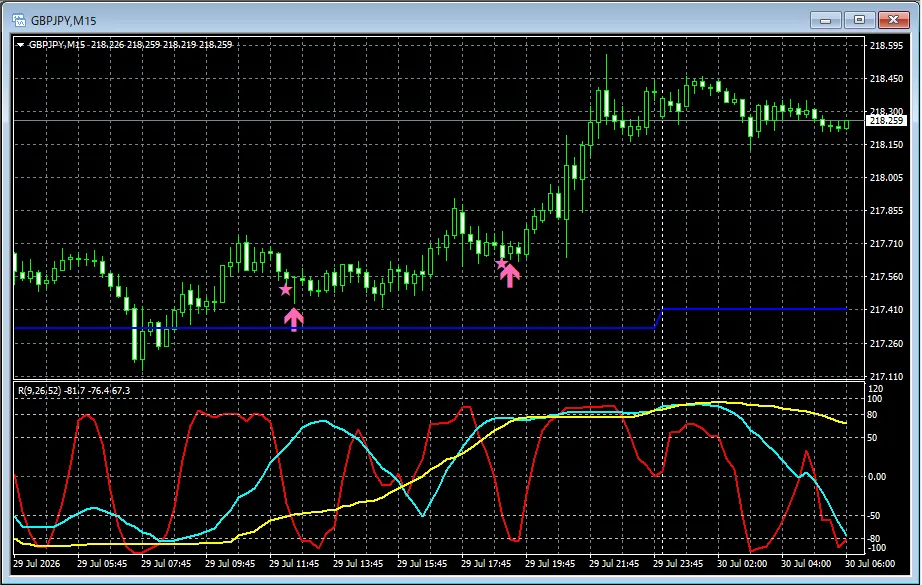Click the GBPJPY chart window icon
The height and width of the screenshot is (585, 922).
click(x=19, y=21)
